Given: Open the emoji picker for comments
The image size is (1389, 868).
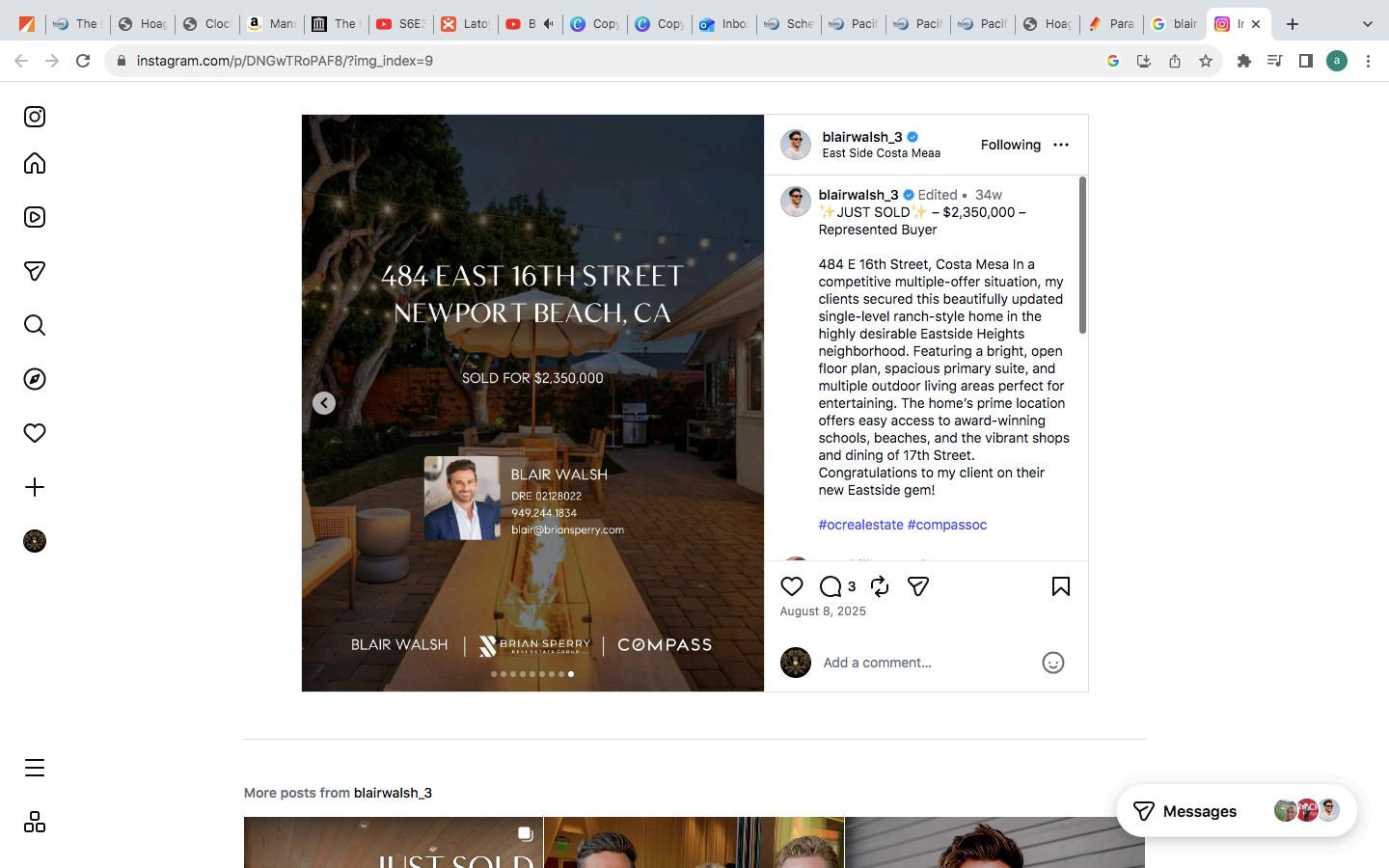Looking at the screenshot, I should coord(1053,663).
